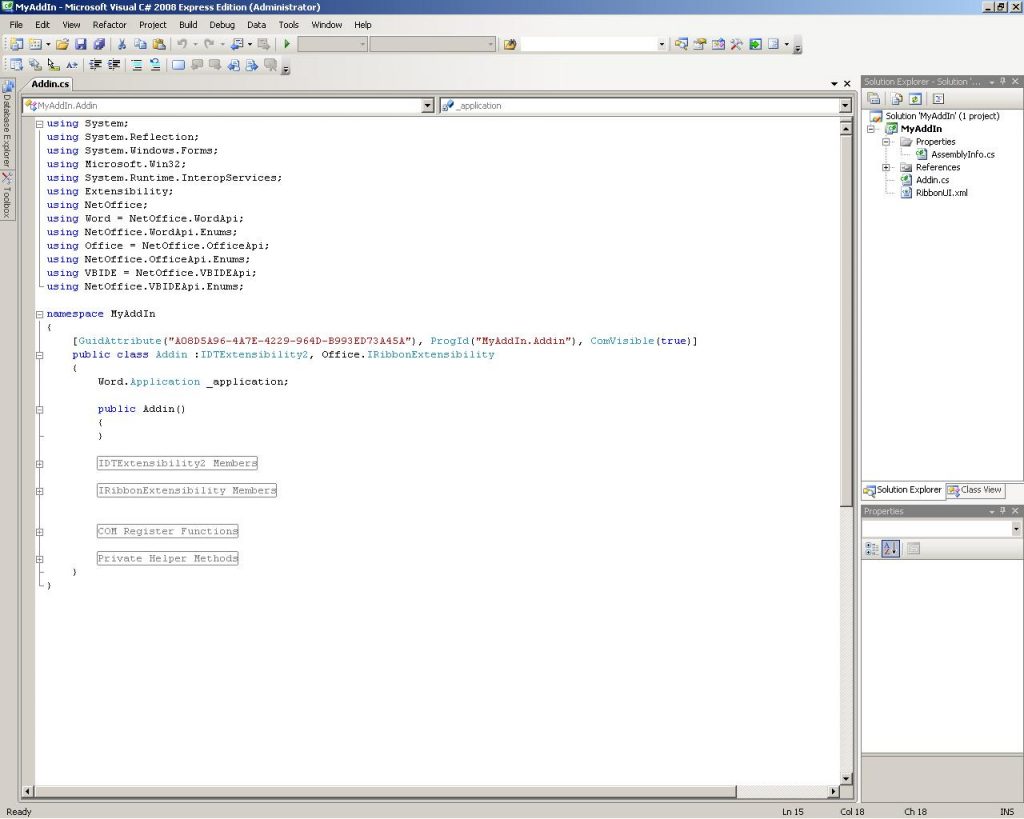The height and width of the screenshot is (819, 1024).
Task: Switch Properties panel to Alphabetical sort
Action: pyautogui.click(x=890, y=549)
